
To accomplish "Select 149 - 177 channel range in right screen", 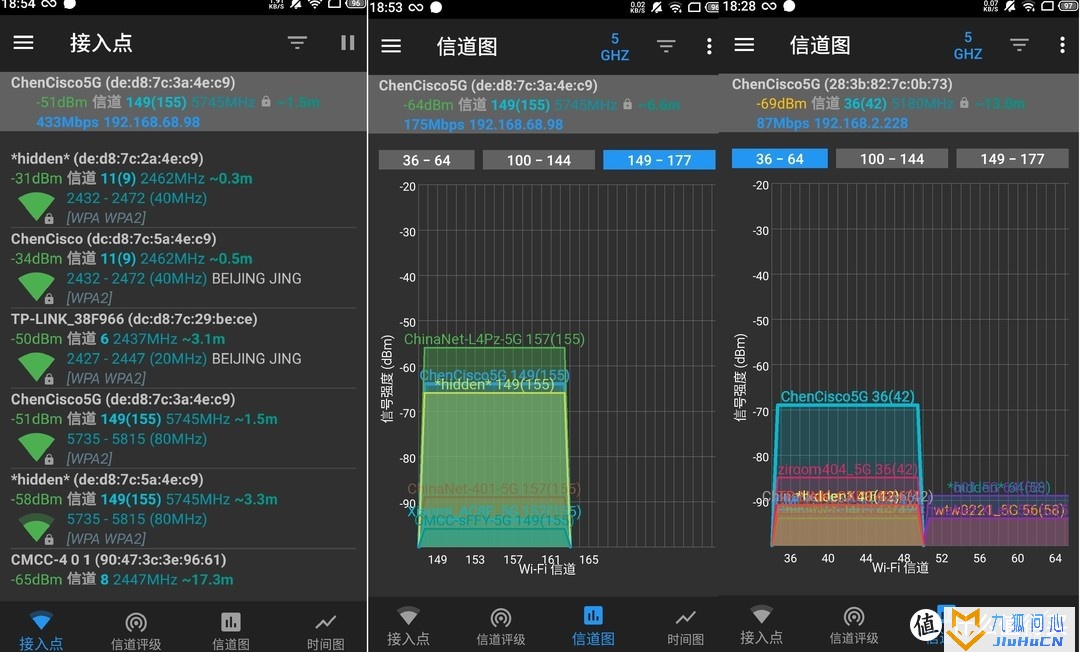I will [1012, 158].
